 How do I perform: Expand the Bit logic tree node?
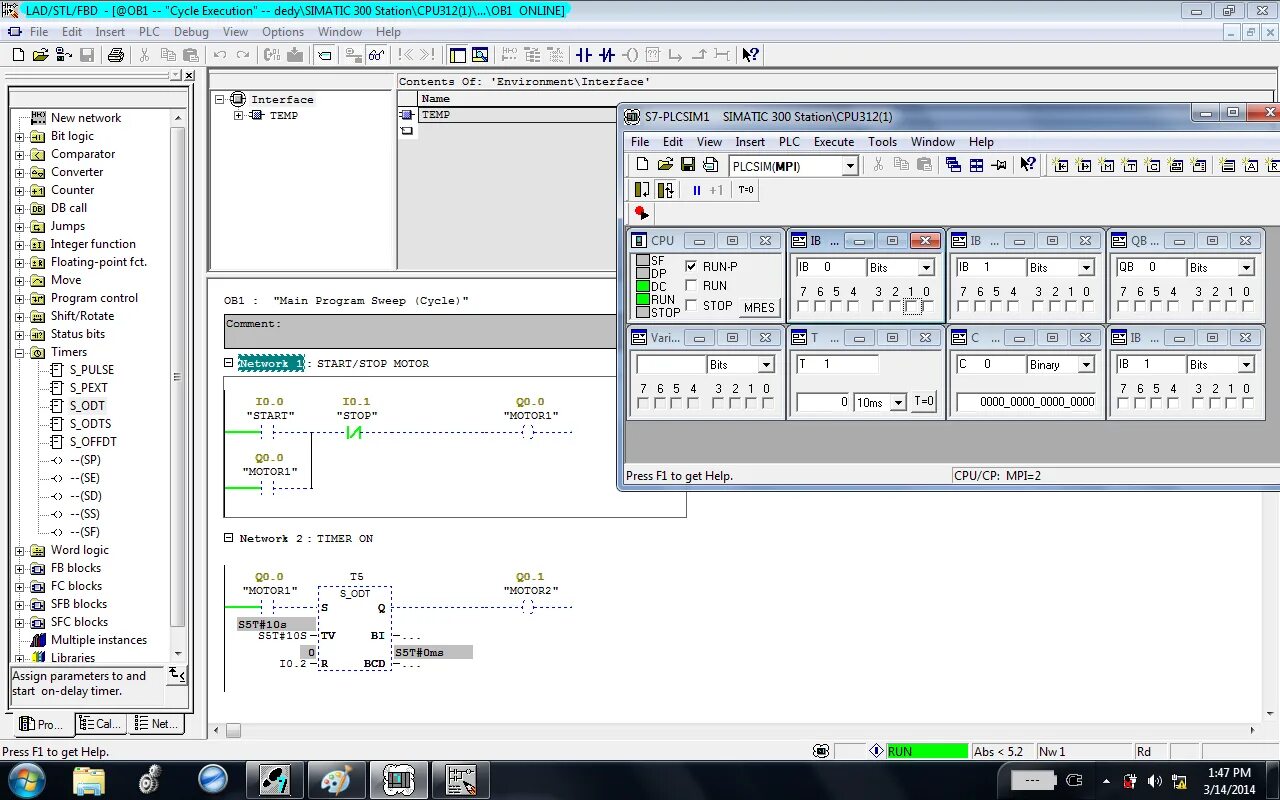[x=19, y=137]
